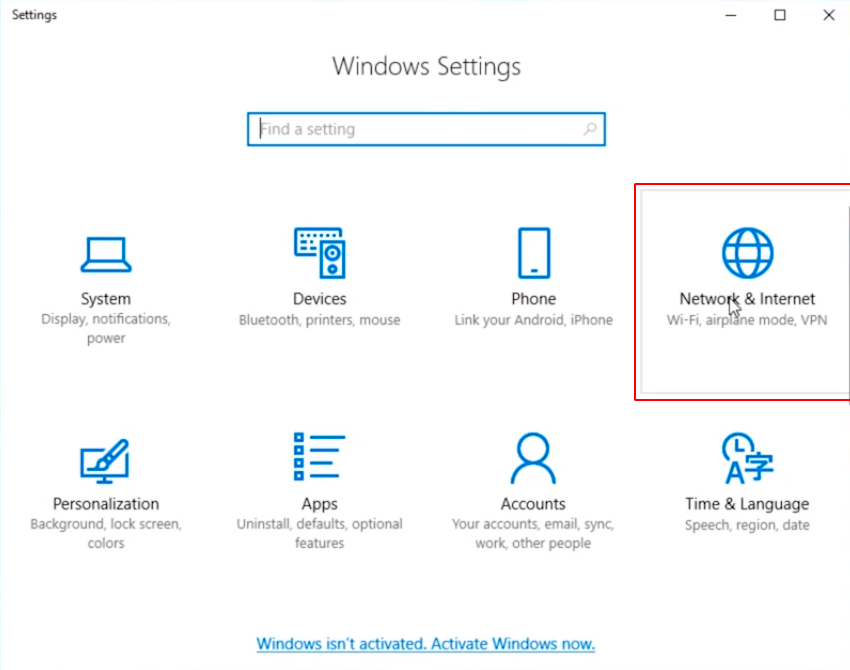The image size is (850, 670).
Task: Minimize the Settings window
Action: [731, 15]
